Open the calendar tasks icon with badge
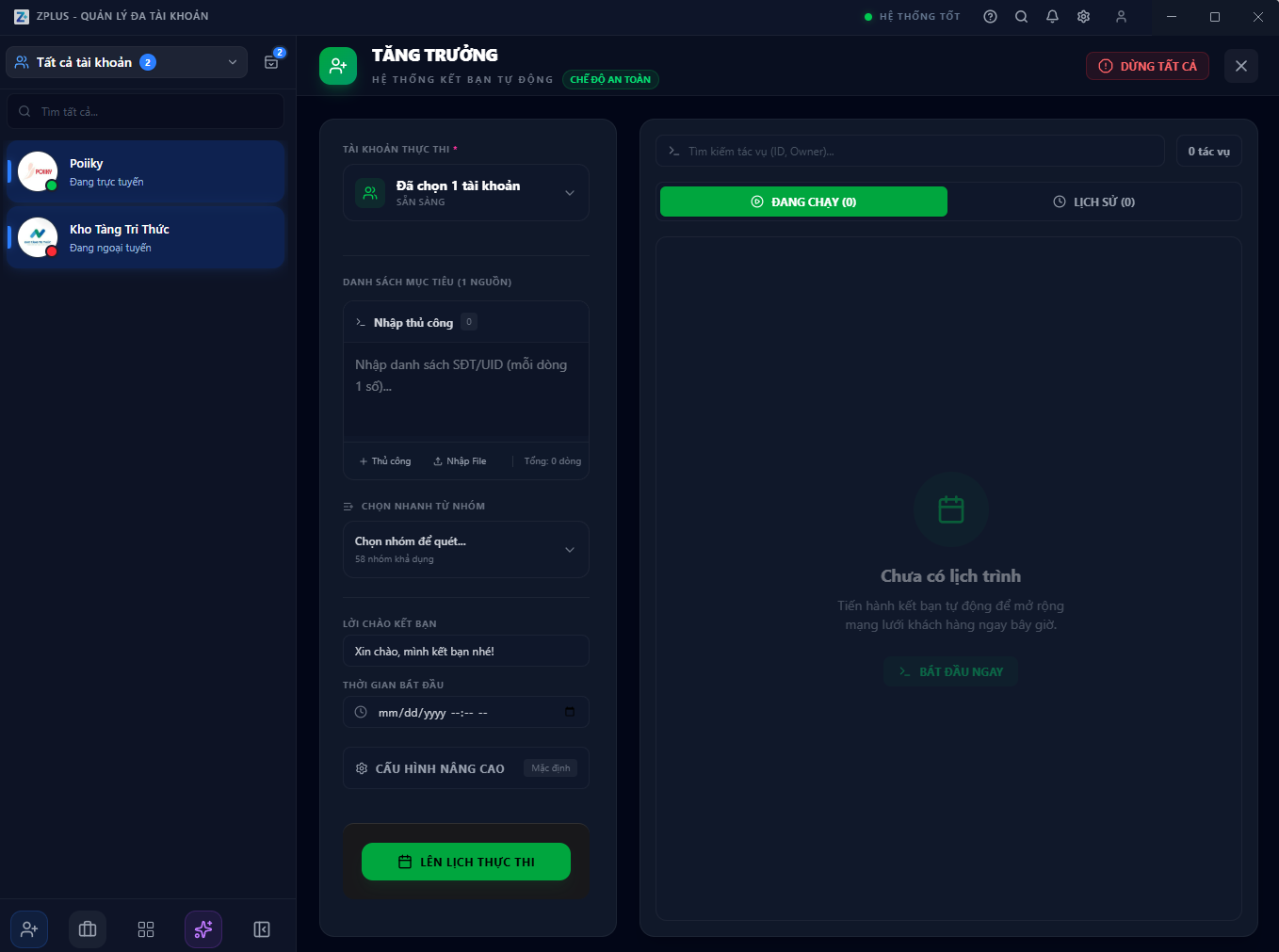This screenshot has height=952, width=1279. pyautogui.click(x=271, y=62)
